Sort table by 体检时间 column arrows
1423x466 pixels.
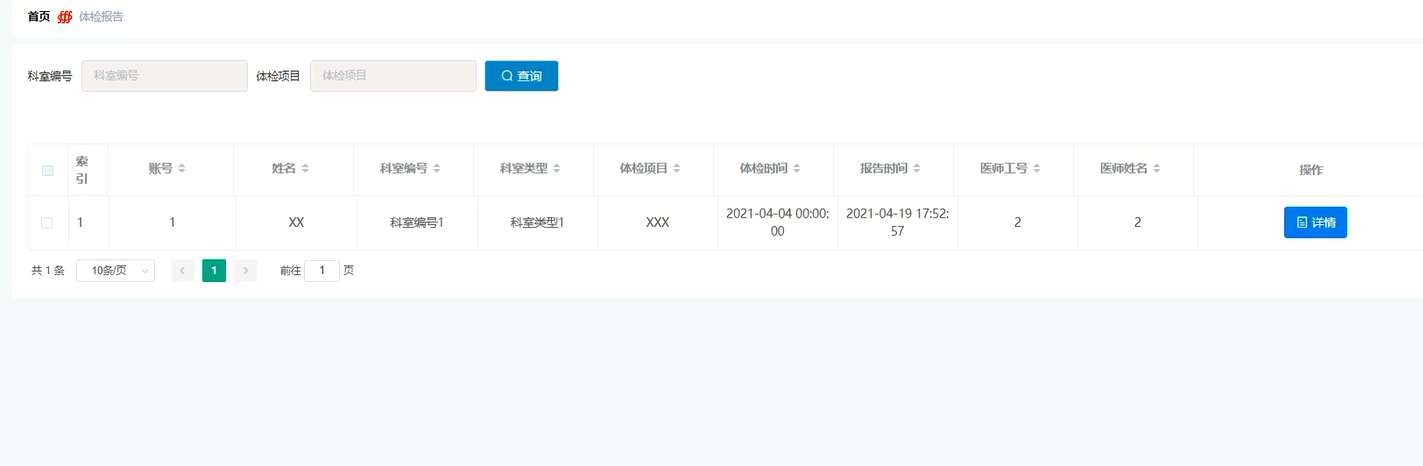(x=797, y=169)
